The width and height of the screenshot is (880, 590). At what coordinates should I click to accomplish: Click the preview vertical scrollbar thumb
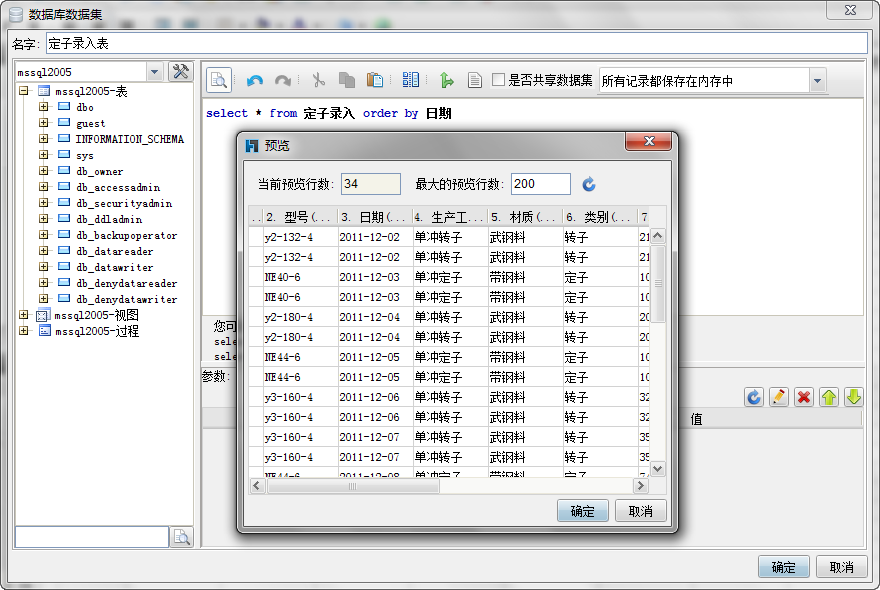[658, 283]
